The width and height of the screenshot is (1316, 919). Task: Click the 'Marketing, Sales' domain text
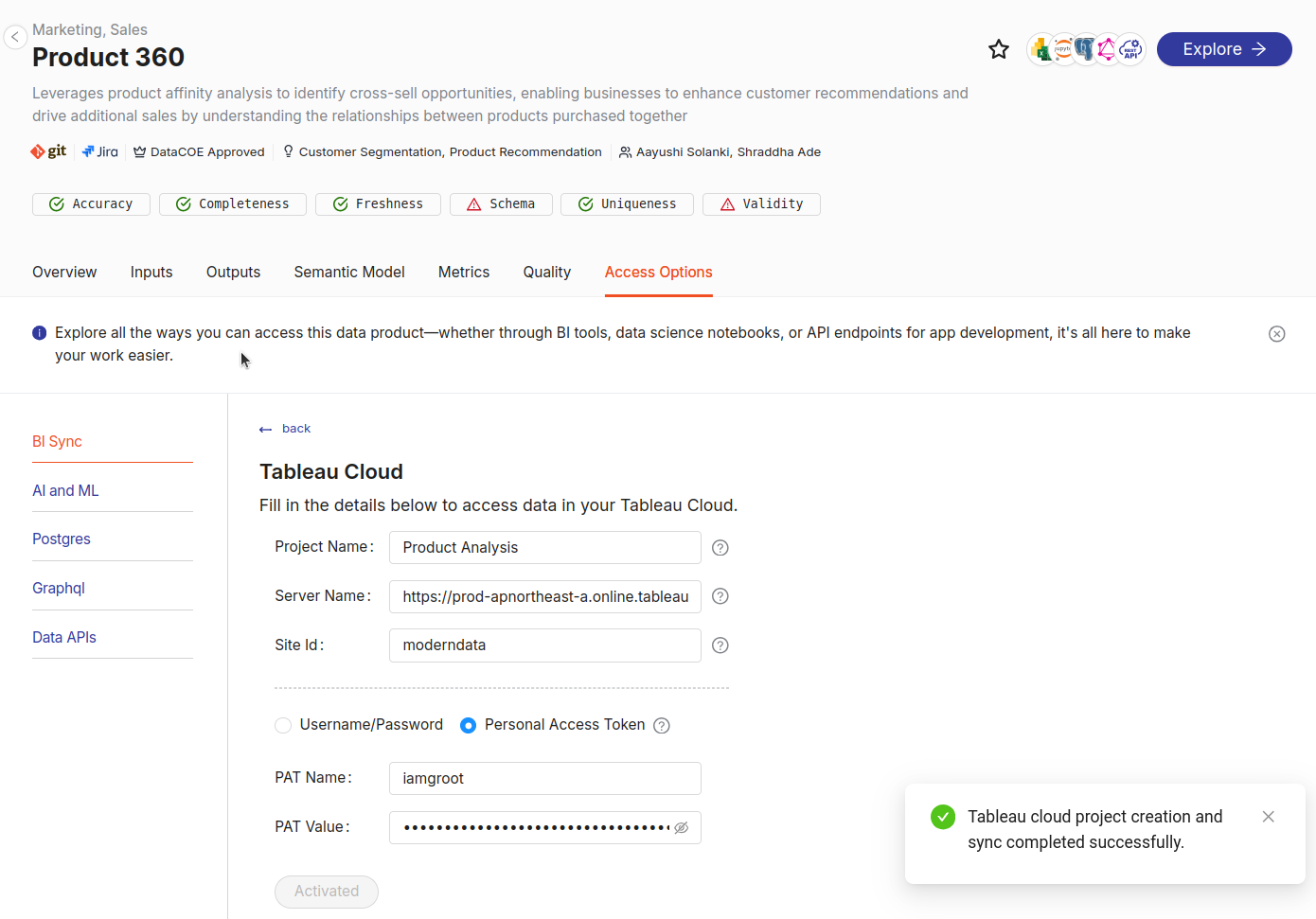point(90,29)
